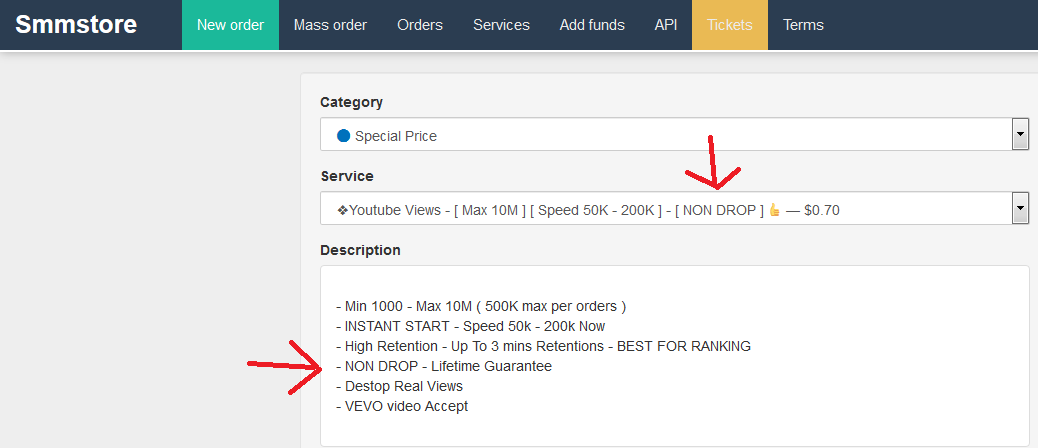The image size is (1038, 448).
Task: Click the 'INSTANT START - Speed 50k - 200k Now' line
Action: 471,326
